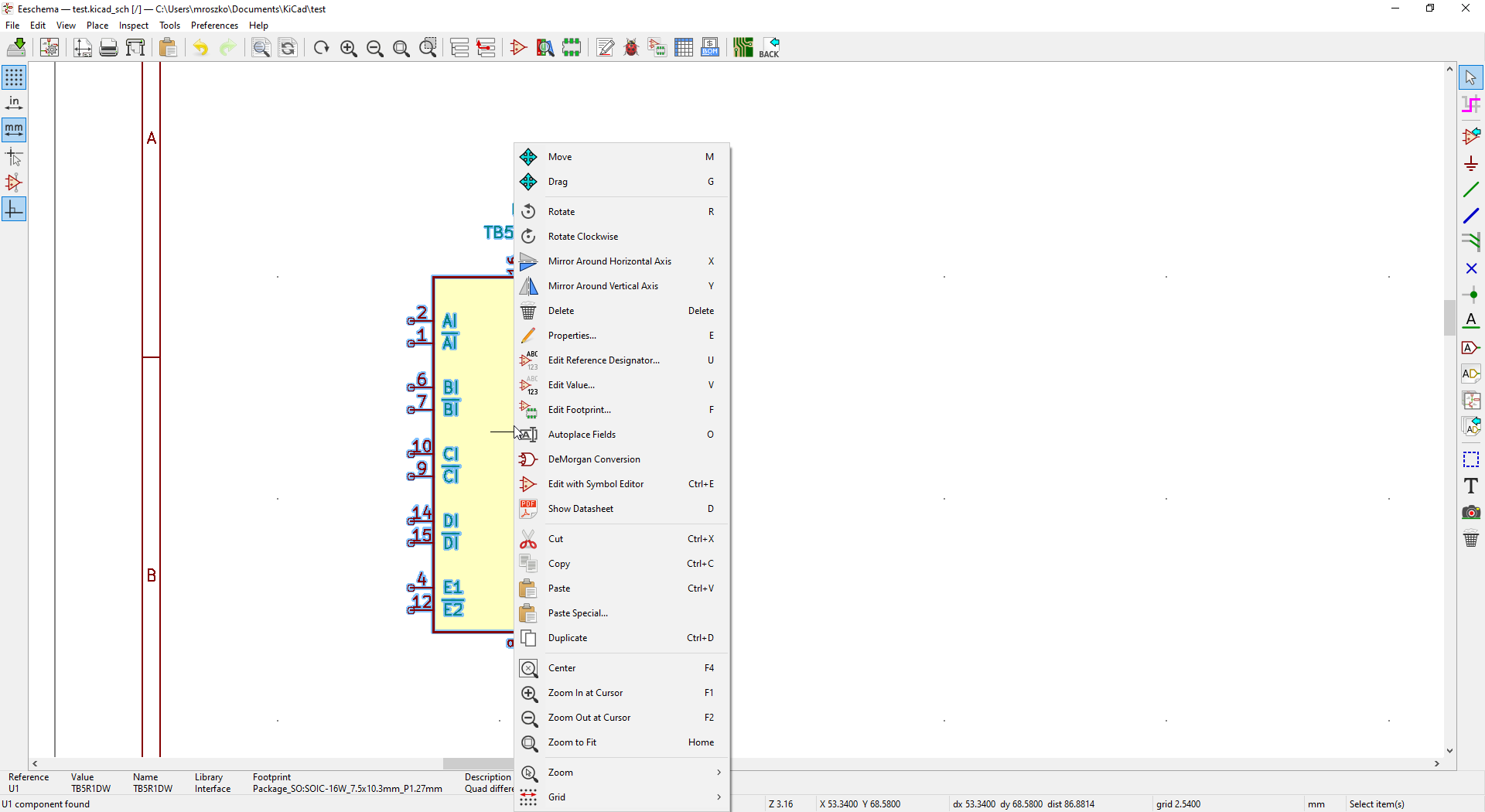The width and height of the screenshot is (1485, 812).
Task: Click Show Datasheet entry
Action: pos(580,509)
